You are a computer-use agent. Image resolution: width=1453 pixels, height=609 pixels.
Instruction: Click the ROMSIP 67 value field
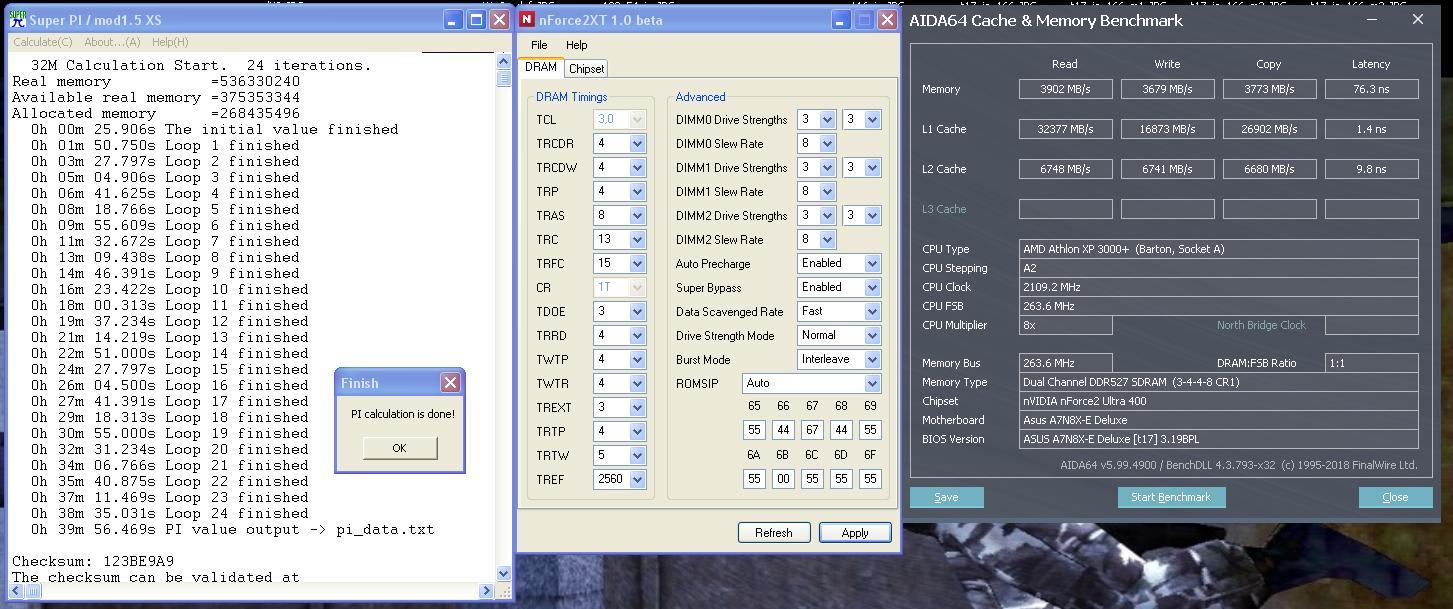(812, 429)
